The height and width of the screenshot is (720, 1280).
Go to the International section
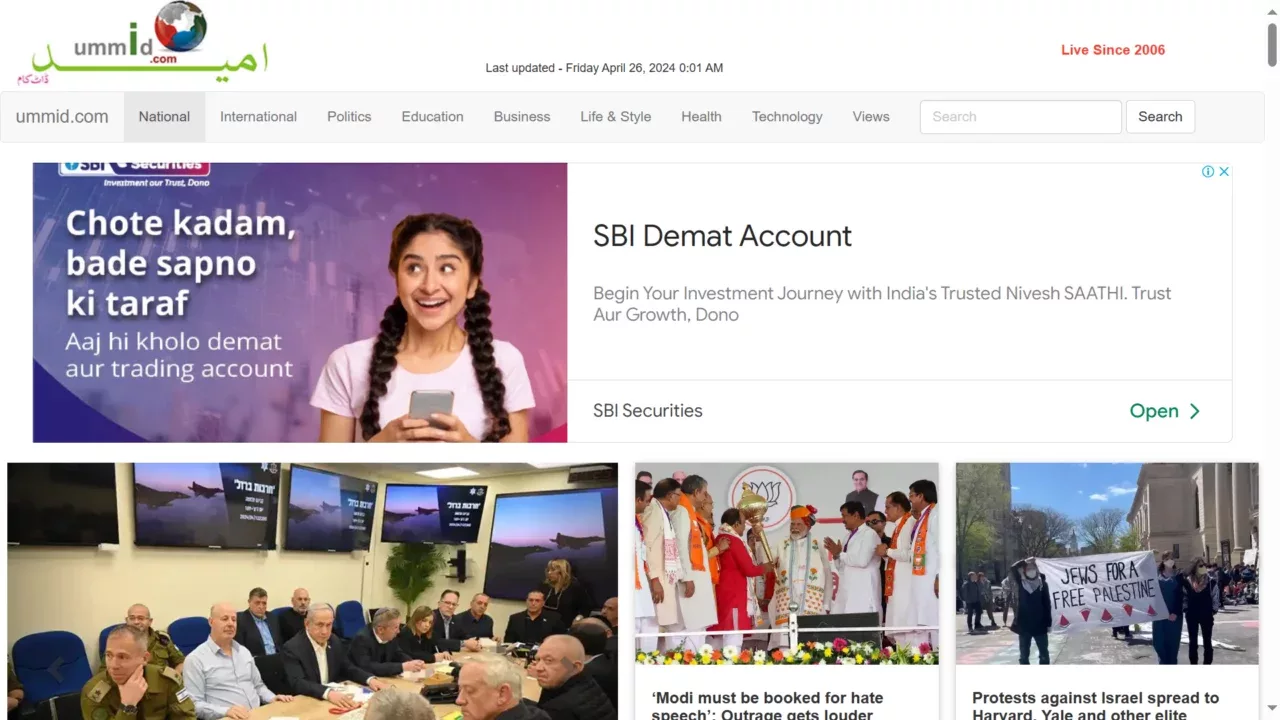(258, 117)
